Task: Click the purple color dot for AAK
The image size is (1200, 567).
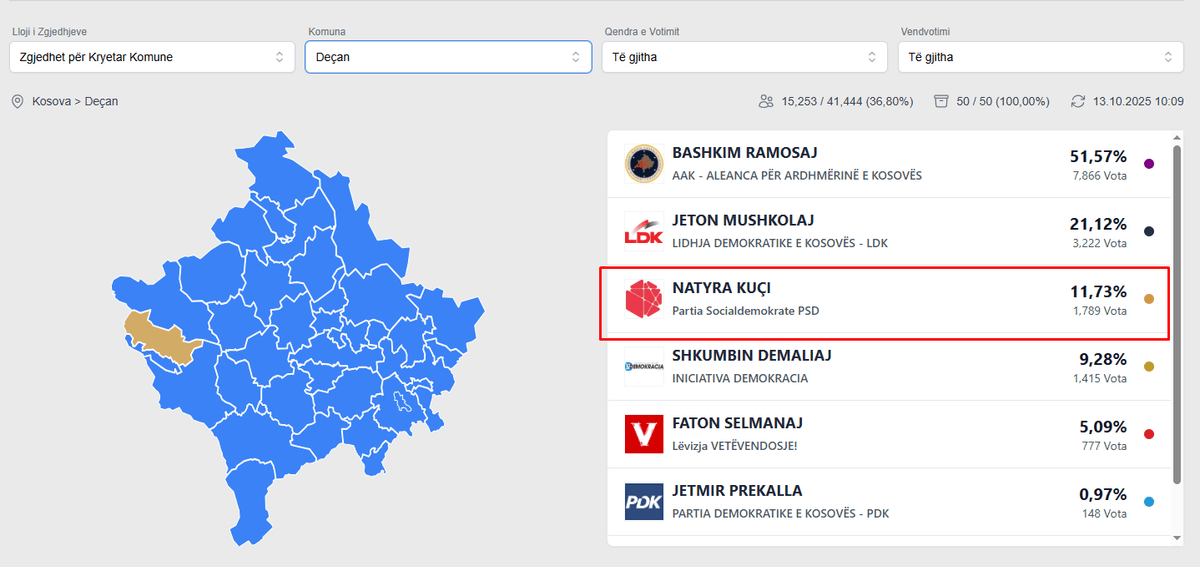Action: (x=1149, y=164)
